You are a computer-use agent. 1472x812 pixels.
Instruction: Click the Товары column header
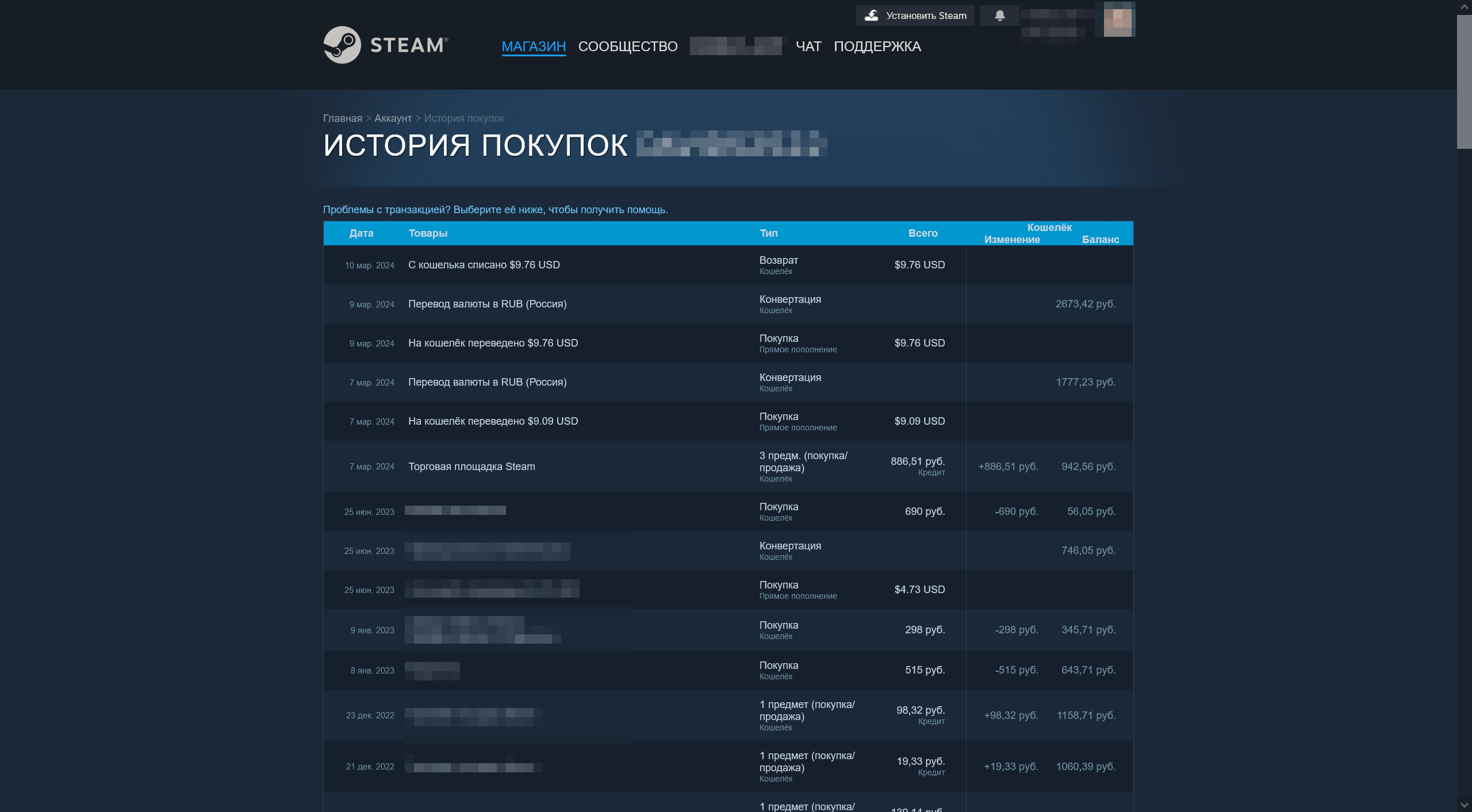tap(428, 233)
